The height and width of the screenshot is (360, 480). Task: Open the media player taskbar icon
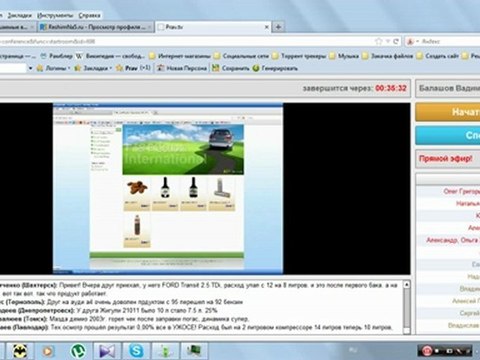[x=48, y=351]
